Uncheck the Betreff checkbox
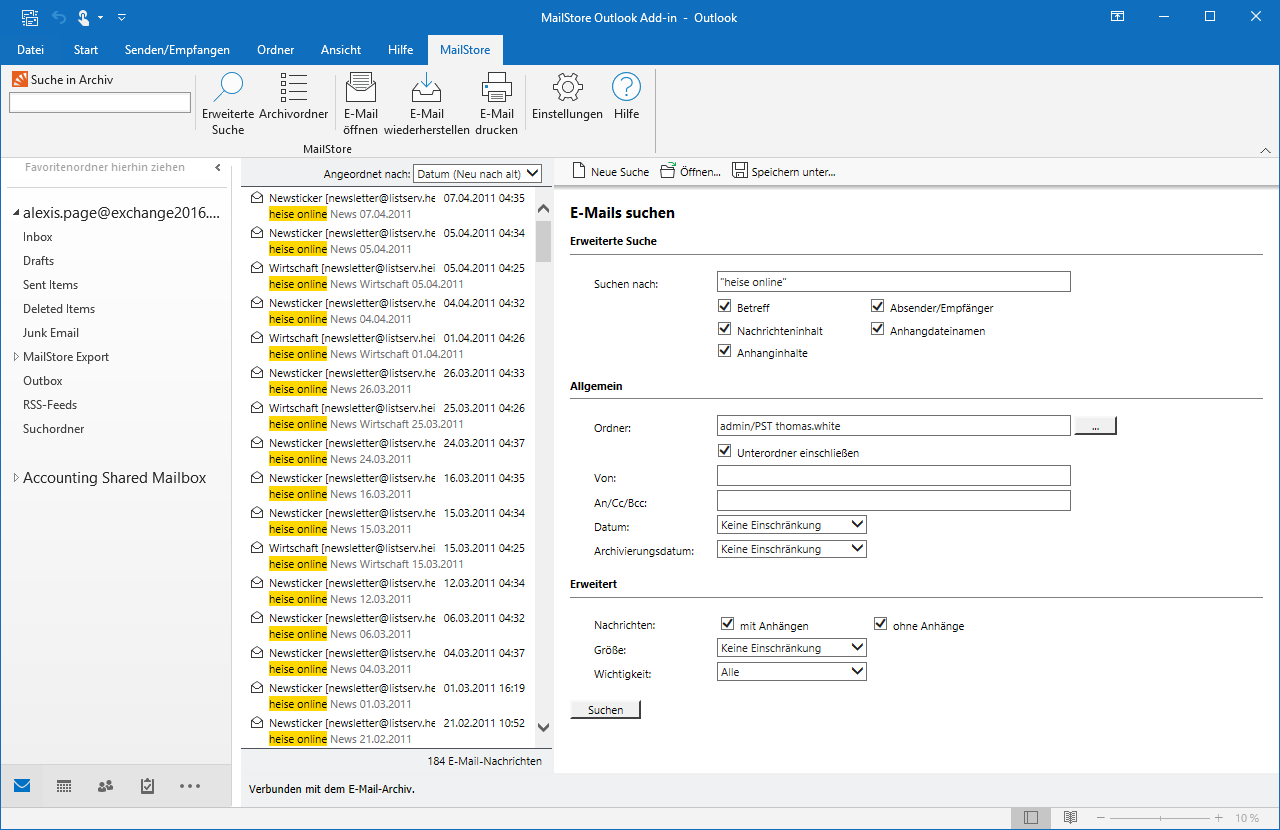Viewport: 1280px width, 830px height. [x=725, y=307]
